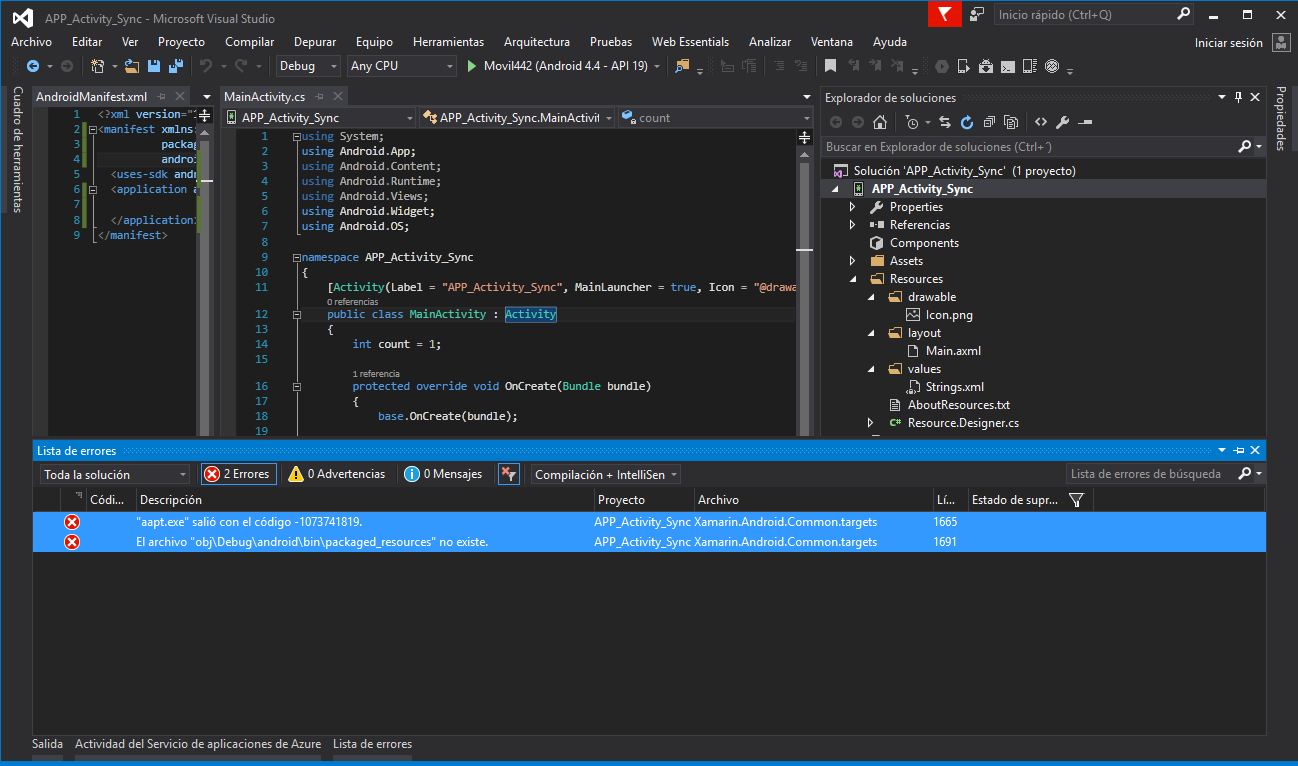Viewport: 1298px width, 766px height.
Task: Pin the MainActivity.cs tab
Action: click(x=319, y=97)
